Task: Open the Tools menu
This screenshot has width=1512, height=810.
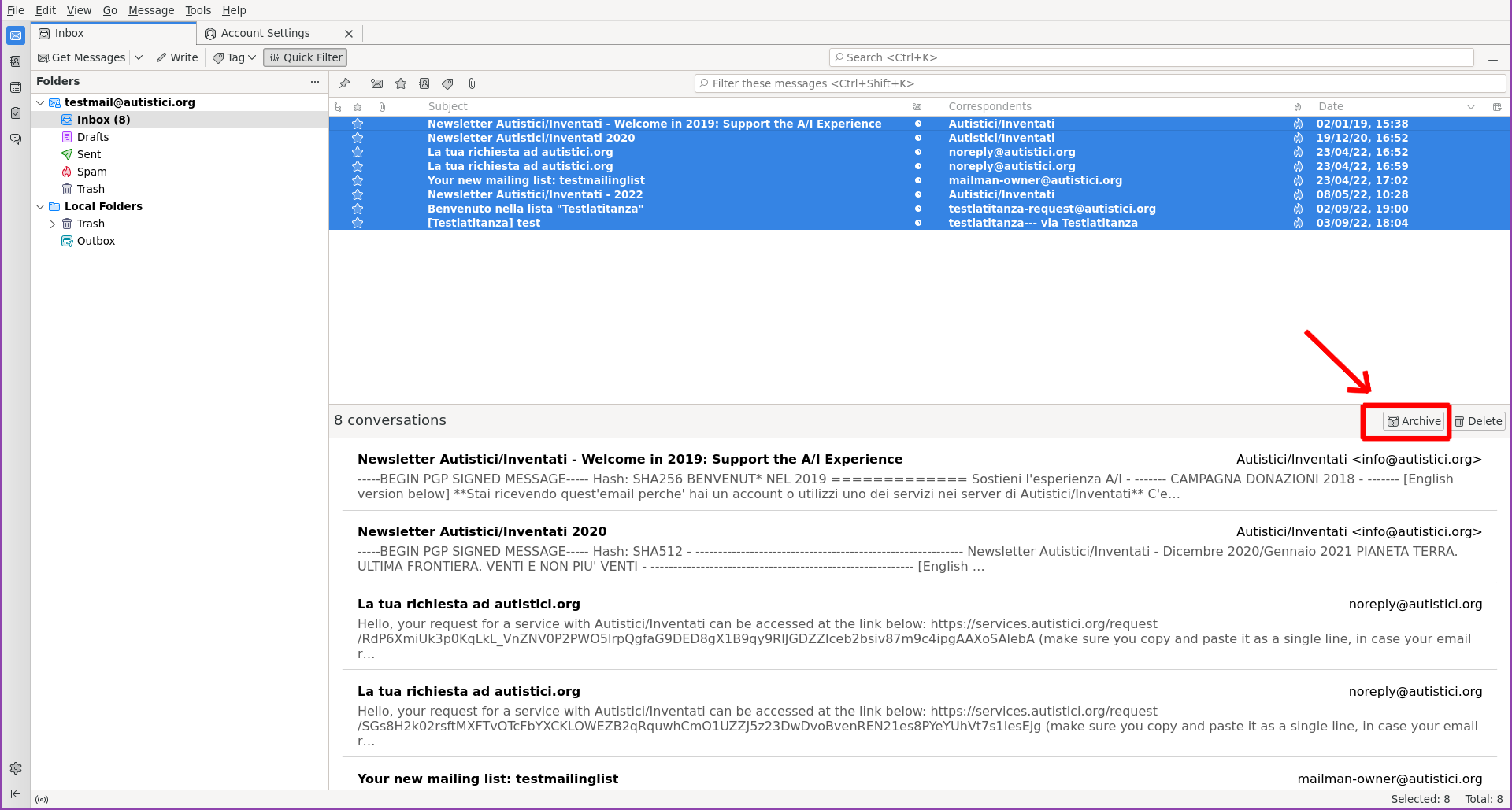Action: click(198, 10)
